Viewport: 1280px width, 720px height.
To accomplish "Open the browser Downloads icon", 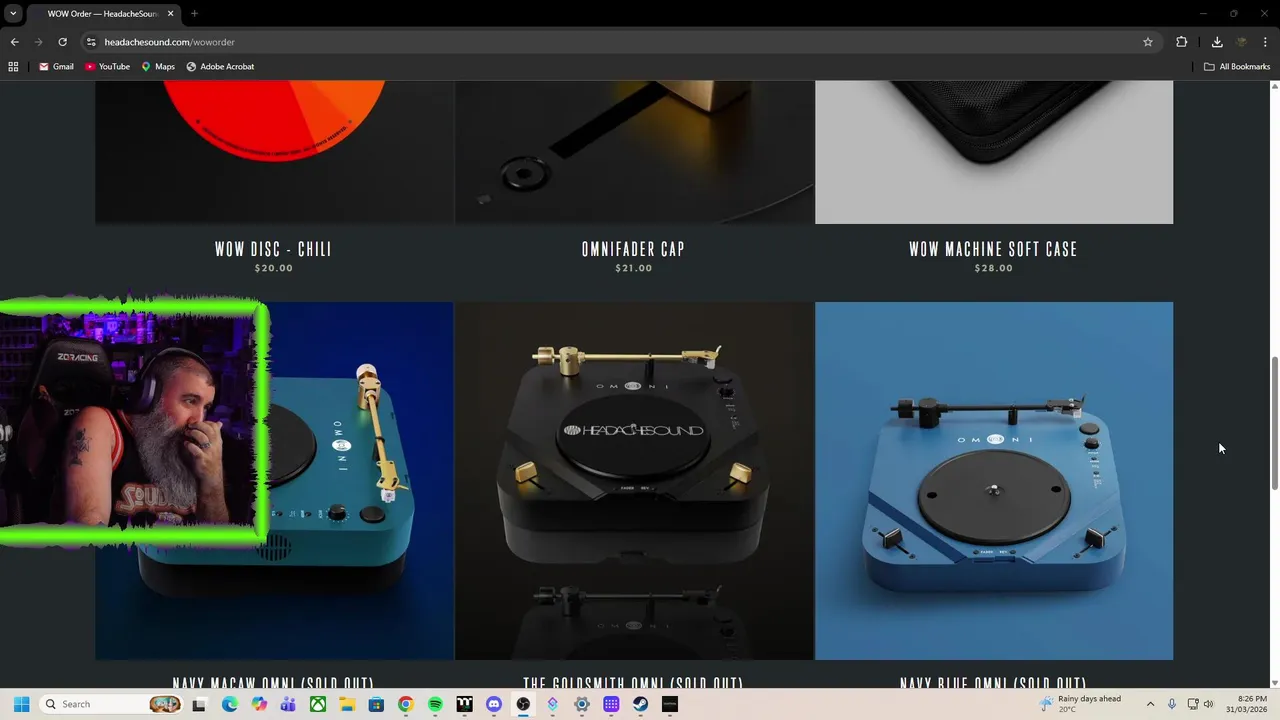I will (1217, 42).
